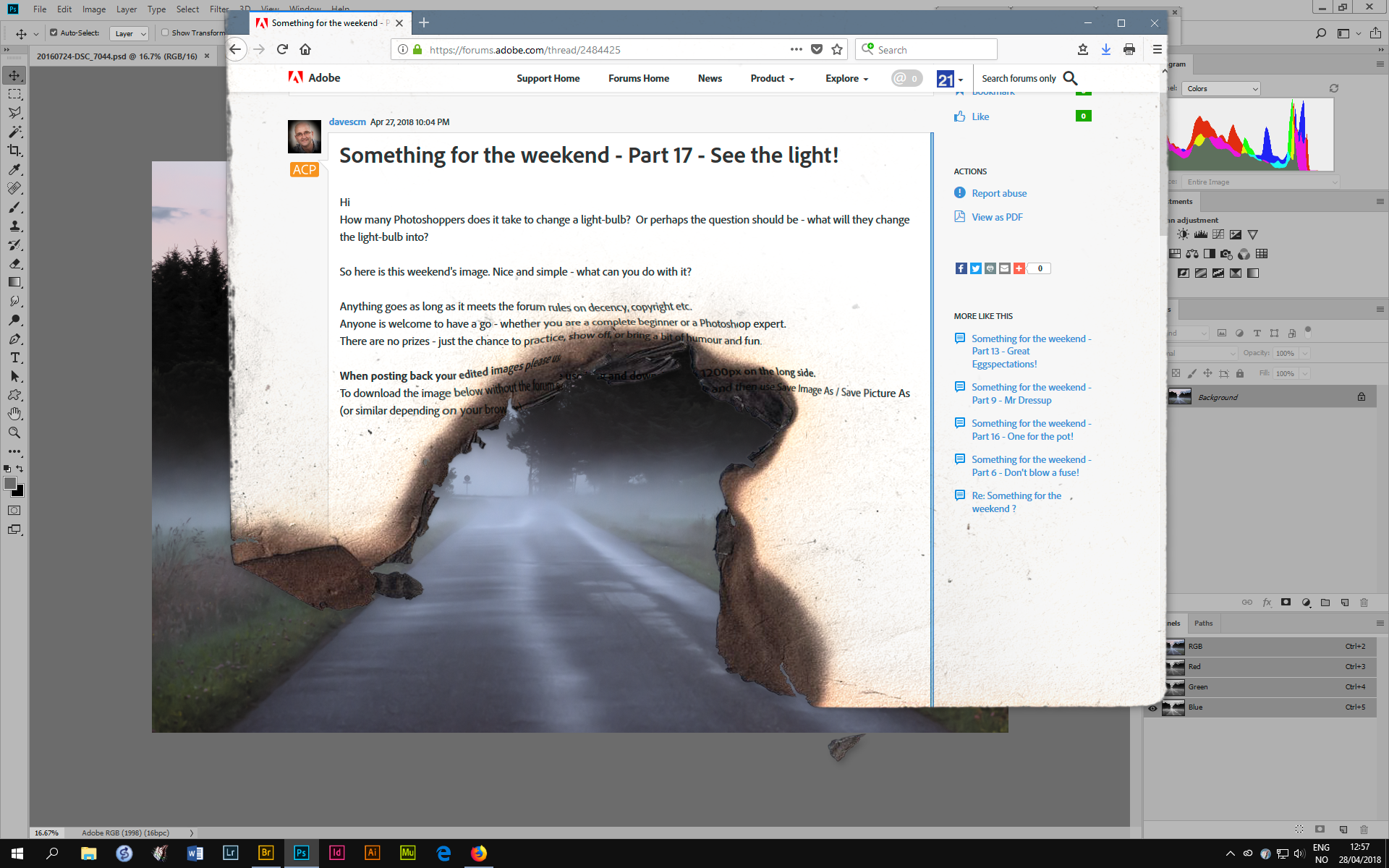Viewport: 1389px width, 868px height.
Task: Delete layer using Layers panel trash icon
Action: click(1364, 603)
